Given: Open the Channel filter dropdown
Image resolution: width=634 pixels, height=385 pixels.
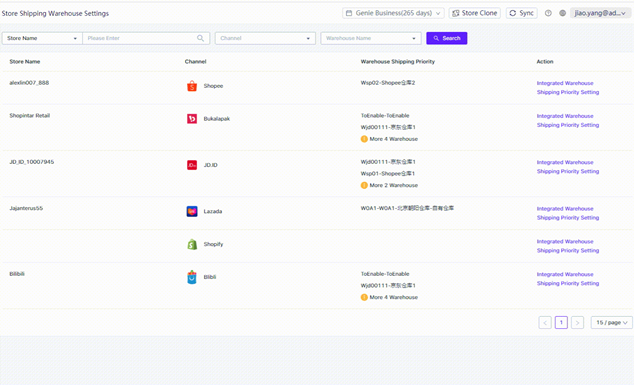Looking at the screenshot, I should click(x=265, y=38).
